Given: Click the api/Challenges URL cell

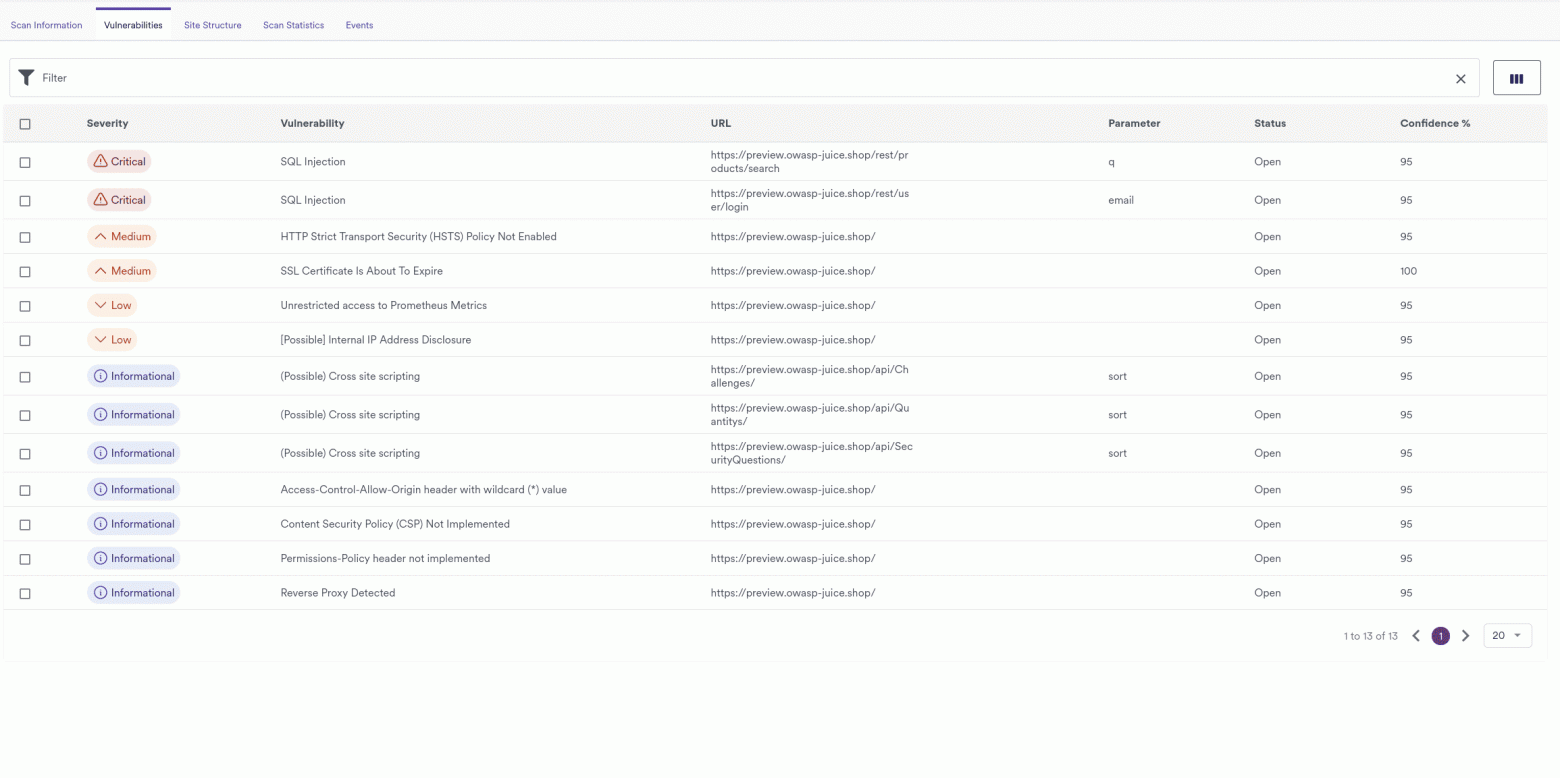Looking at the screenshot, I should (810, 376).
